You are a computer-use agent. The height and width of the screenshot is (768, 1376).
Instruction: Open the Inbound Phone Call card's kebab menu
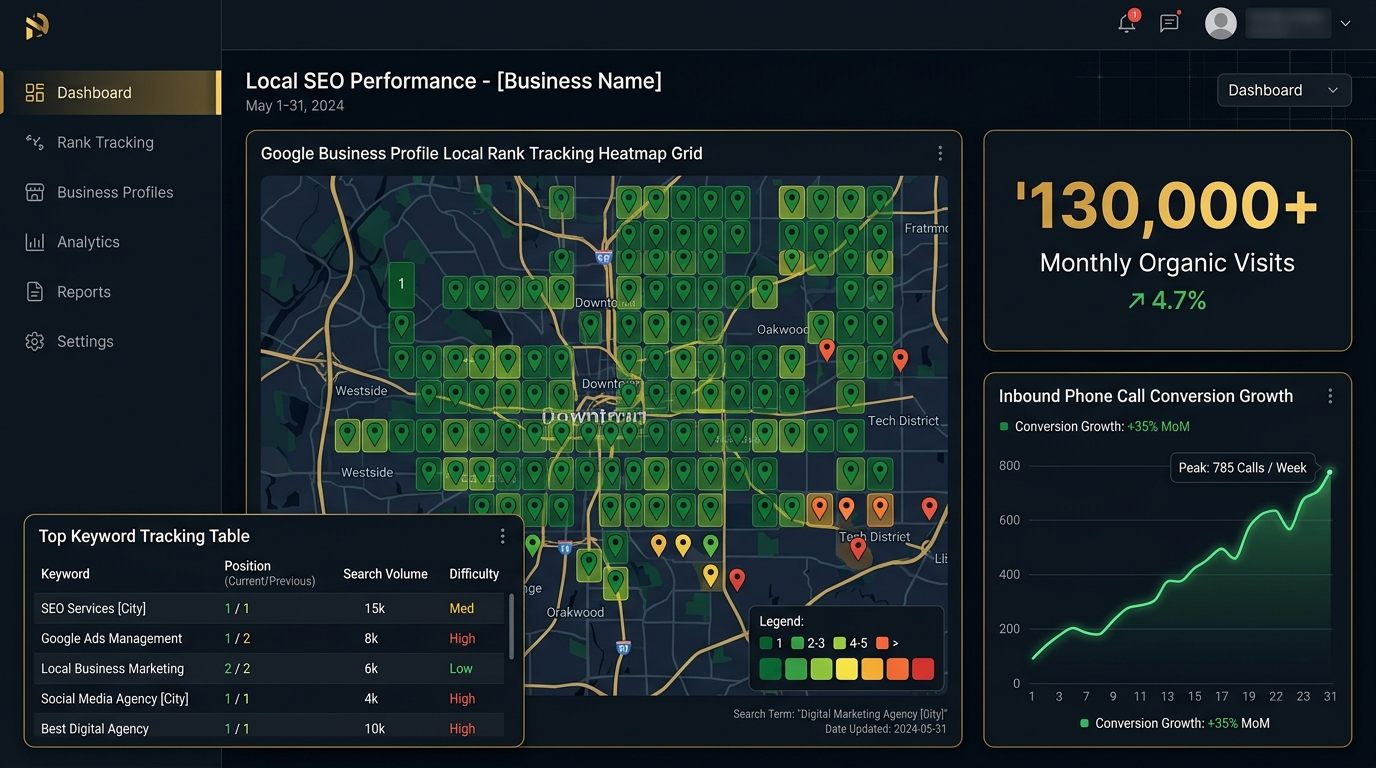click(1330, 396)
